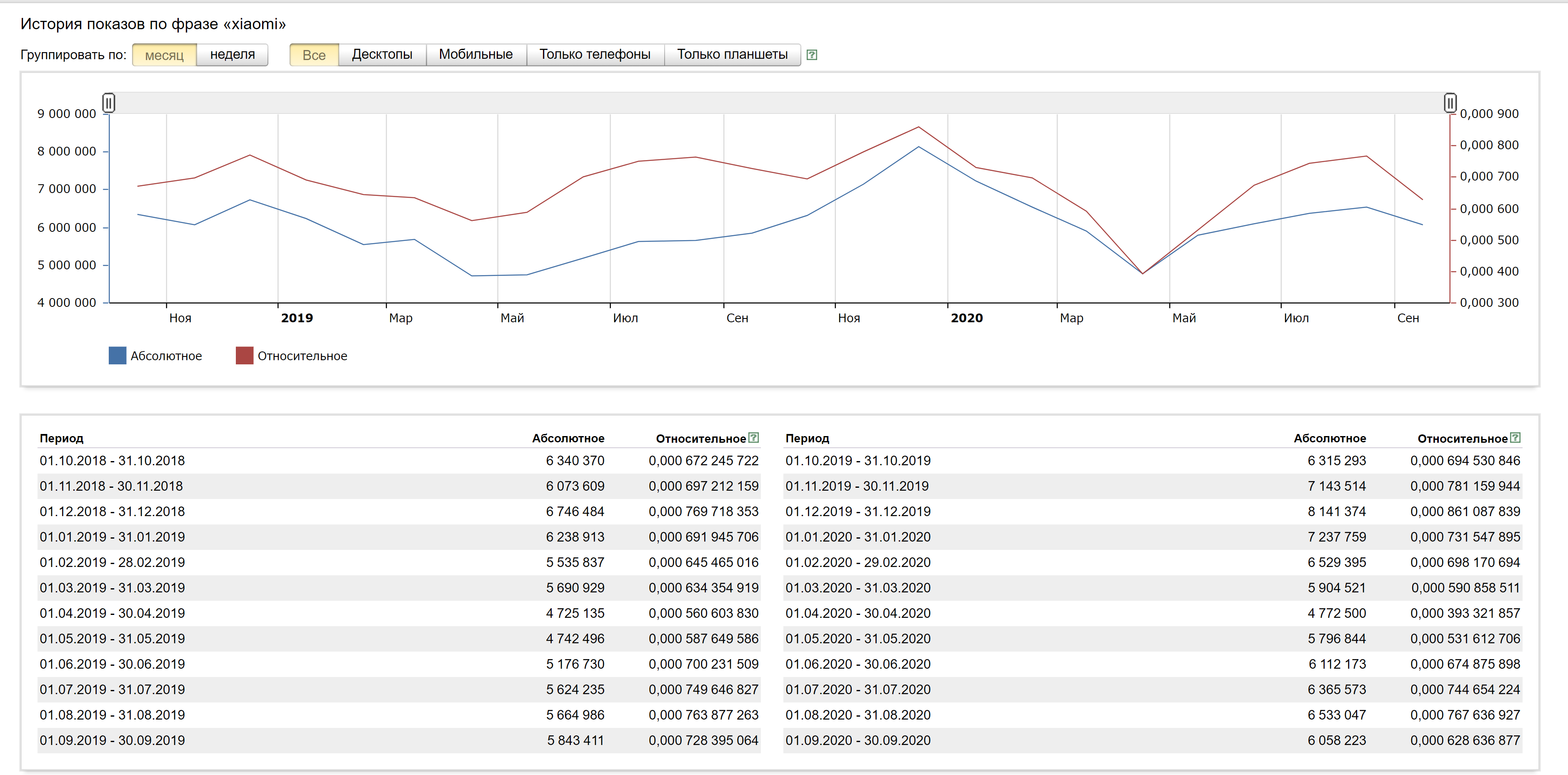Click the left range slider handle above chart
This screenshot has width=1568, height=775.
(x=109, y=103)
